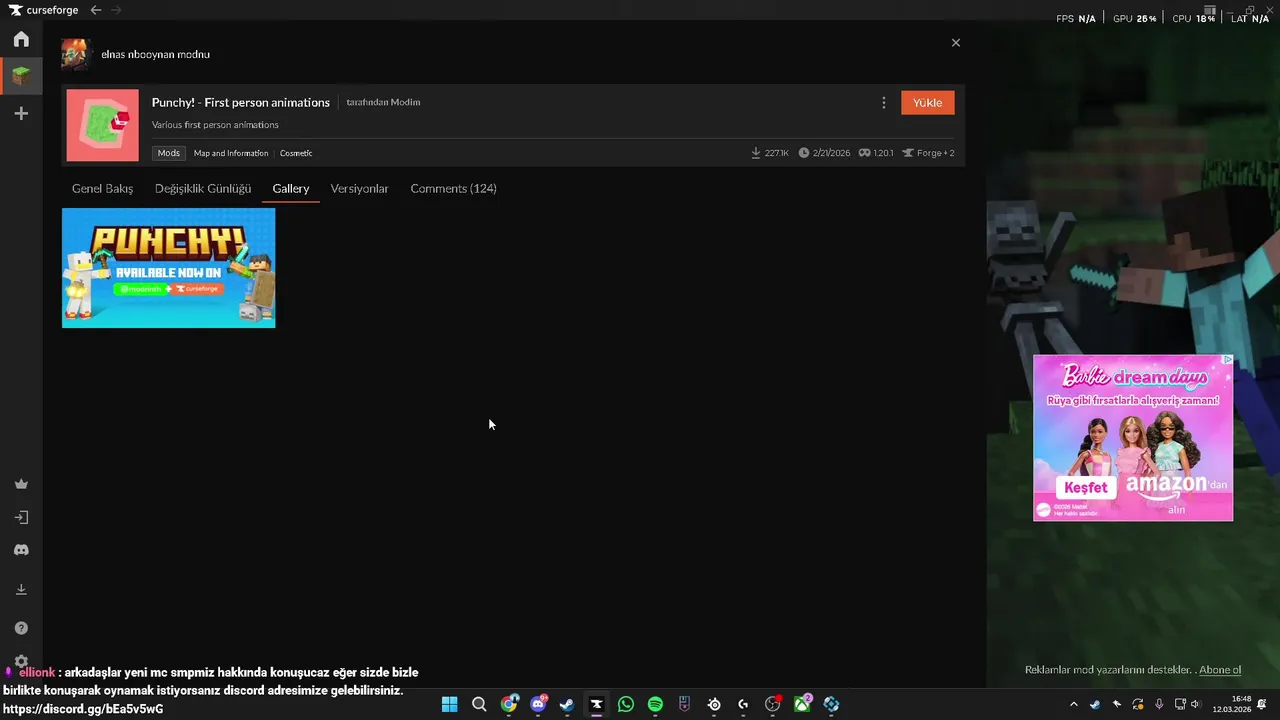Click Keşfet on the Barbie ad
1280x720 pixels.
tap(1085, 488)
